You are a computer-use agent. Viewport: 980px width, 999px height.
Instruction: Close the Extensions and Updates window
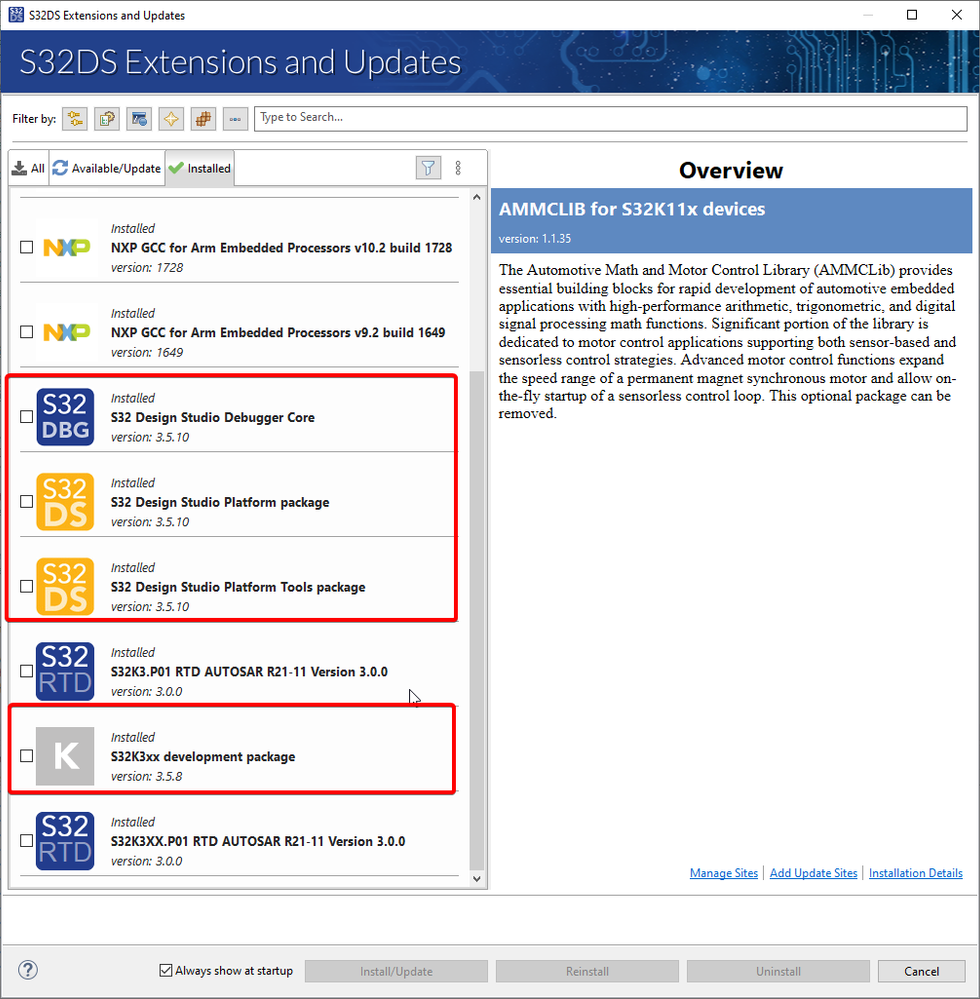pos(956,15)
